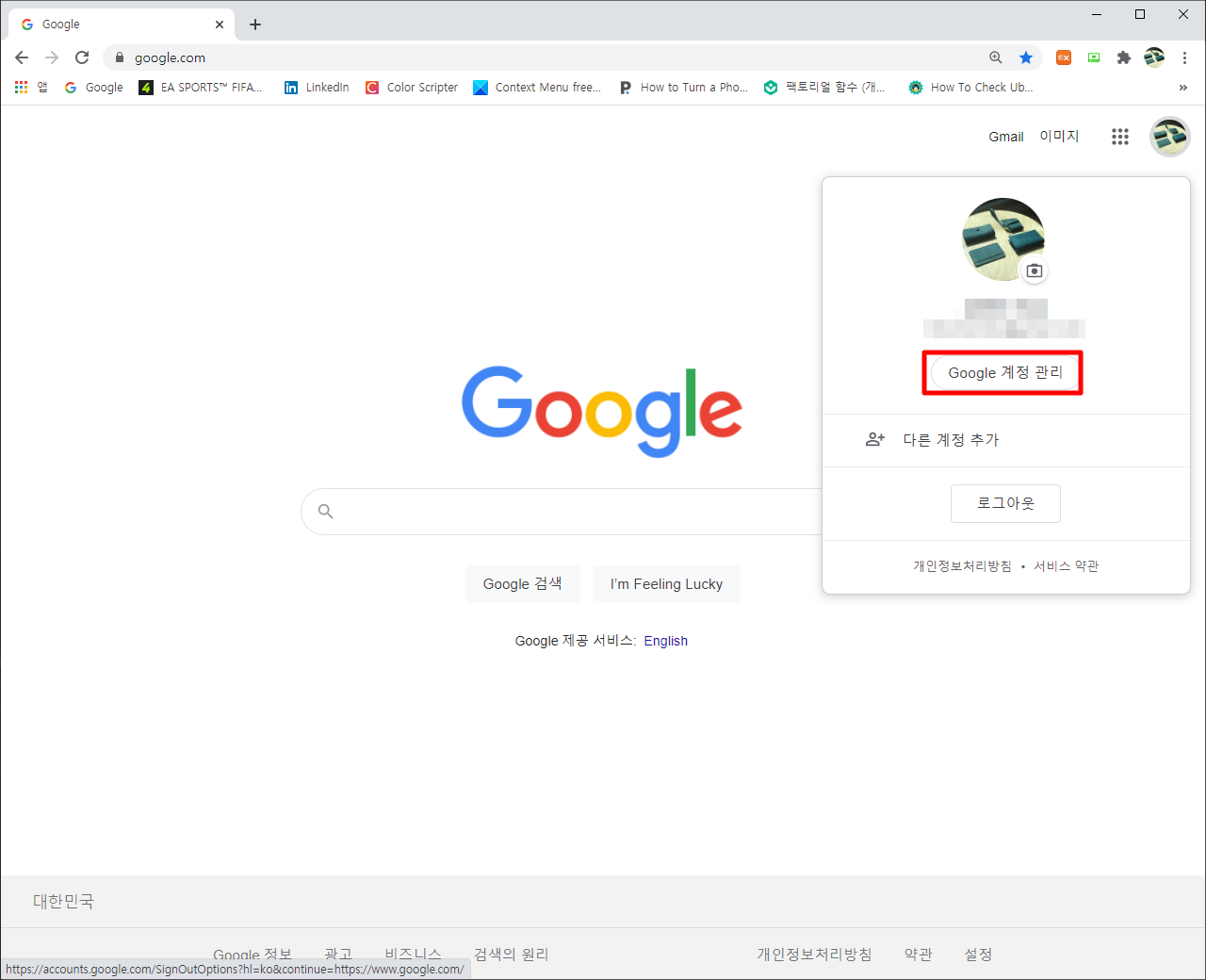Open the Google apps grid icon

[x=1119, y=137]
